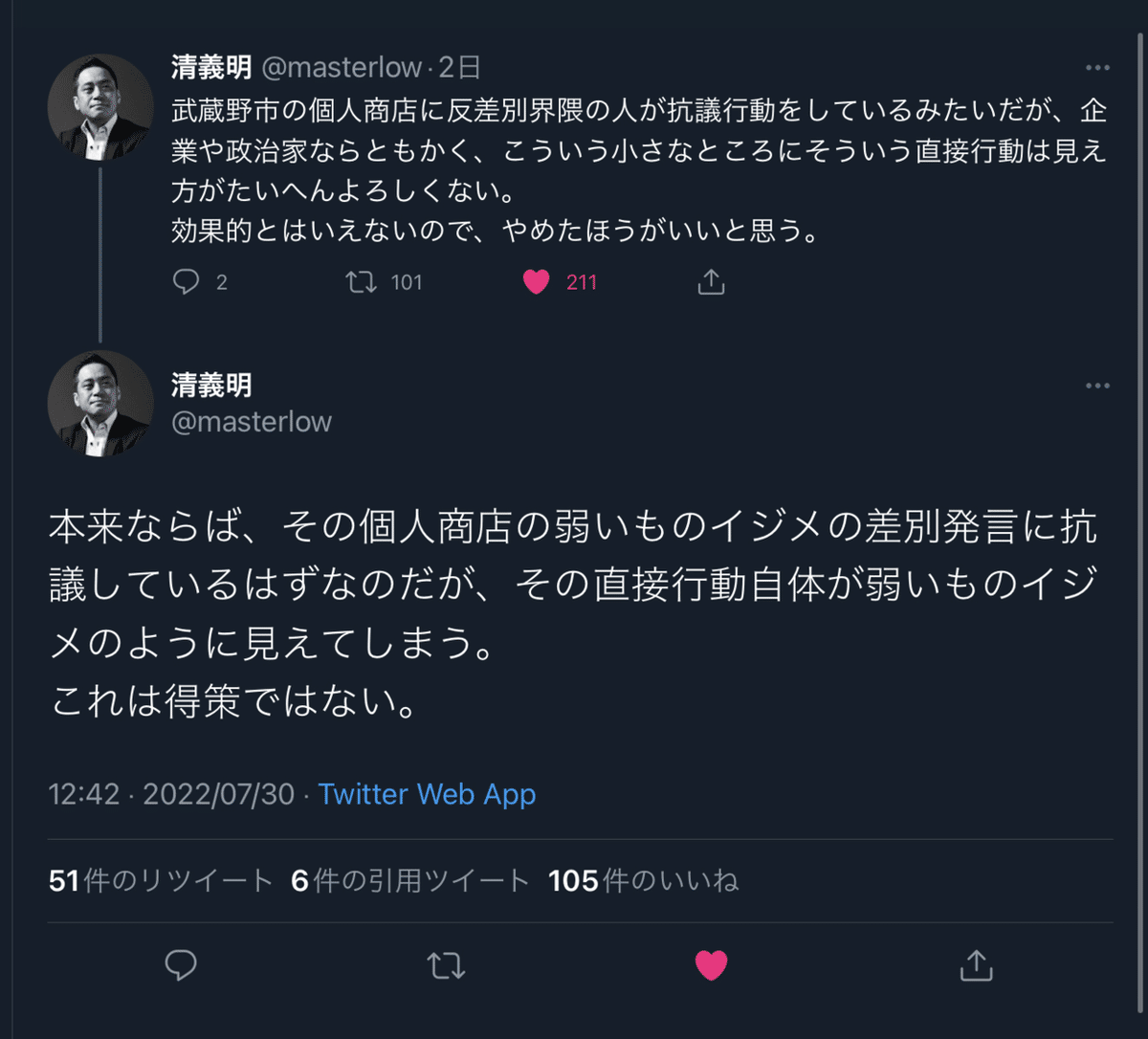This screenshot has height=1039, width=1148.
Task: Toggle the like heart on main tweet
Action: pyautogui.click(x=711, y=965)
